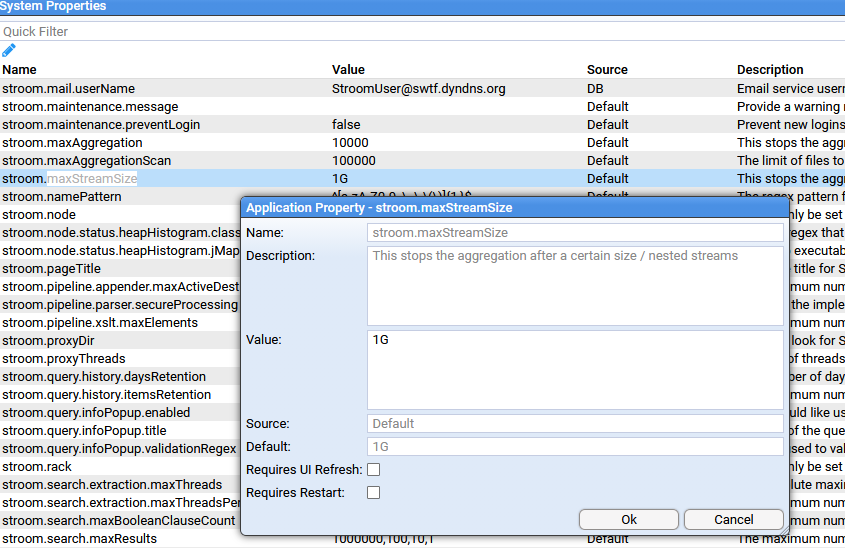This screenshot has width=845, height=548.
Task: Click the Default field in dialog
Action: [x=575, y=447]
